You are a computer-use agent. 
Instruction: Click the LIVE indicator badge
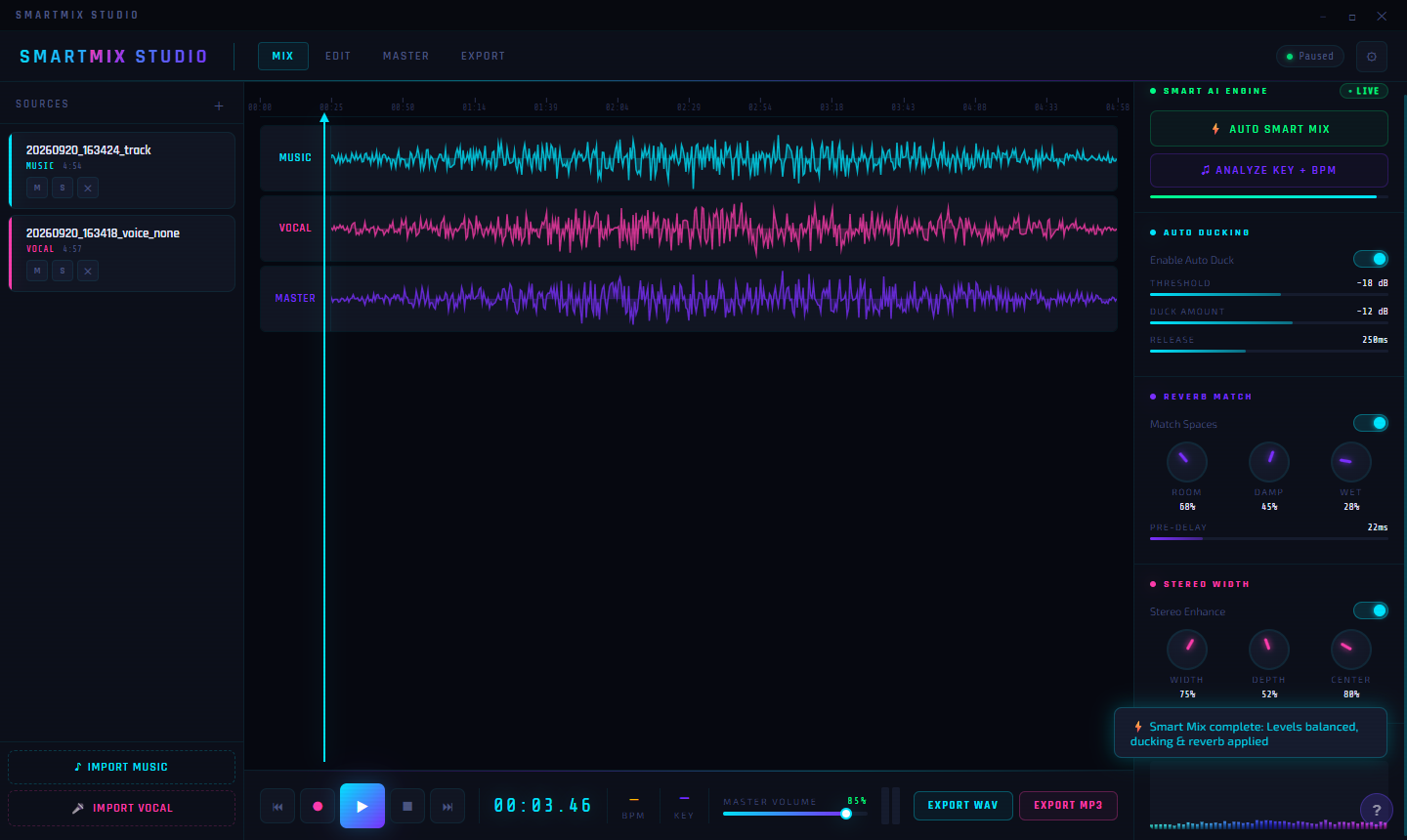click(x=1364, y=91)
